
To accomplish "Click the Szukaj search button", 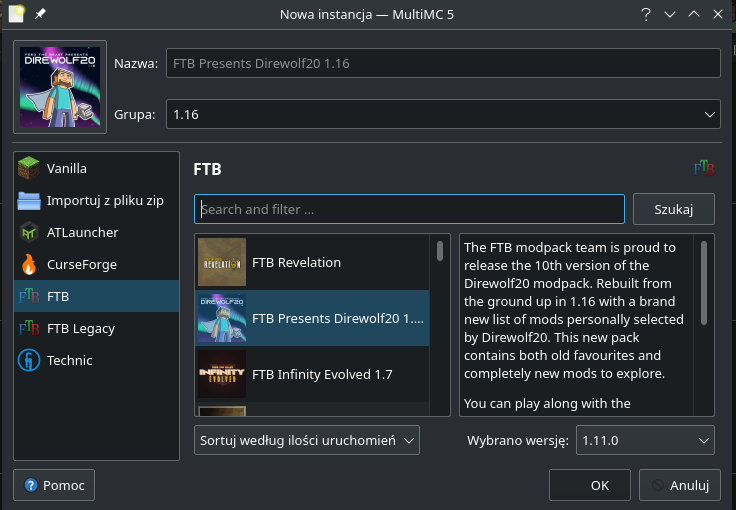I will [674, 209].
